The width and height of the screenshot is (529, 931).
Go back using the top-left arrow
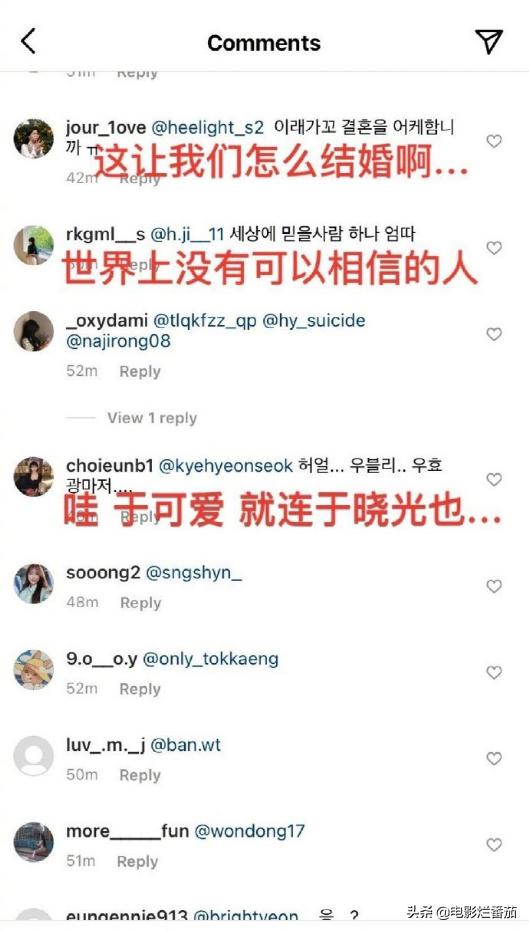[x=28, y=41]
